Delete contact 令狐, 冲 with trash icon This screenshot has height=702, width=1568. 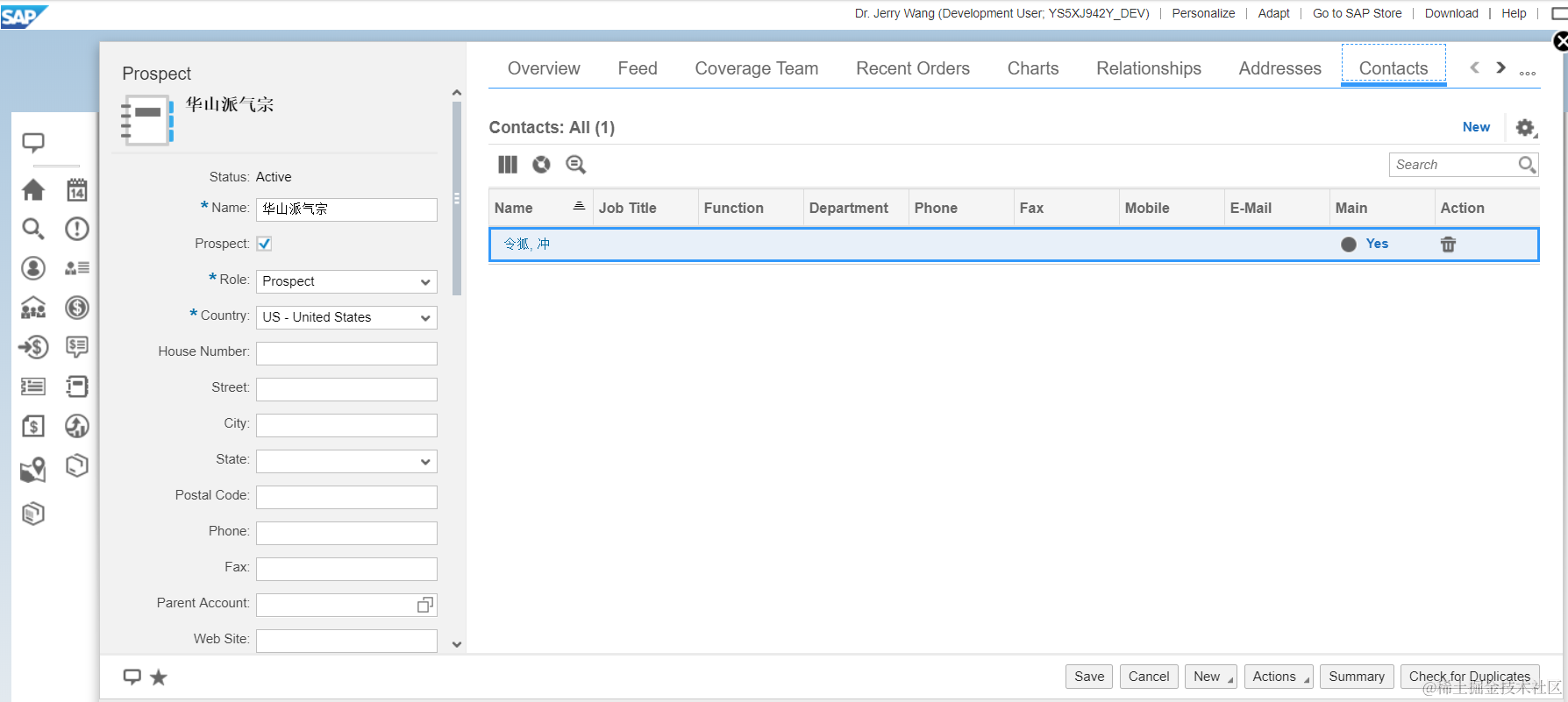click(x=1449, y=245)
